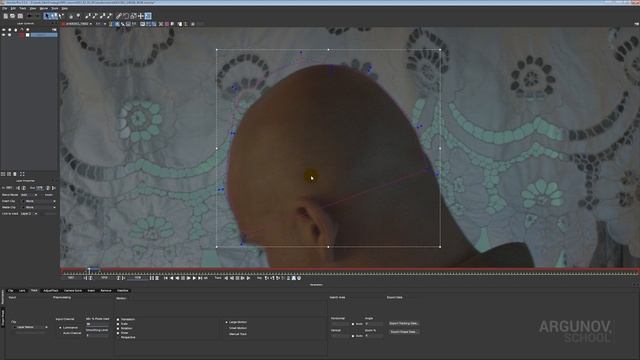Toggle layer visibility eye in layer row
The image size is (640, 360).
point(4,35)
